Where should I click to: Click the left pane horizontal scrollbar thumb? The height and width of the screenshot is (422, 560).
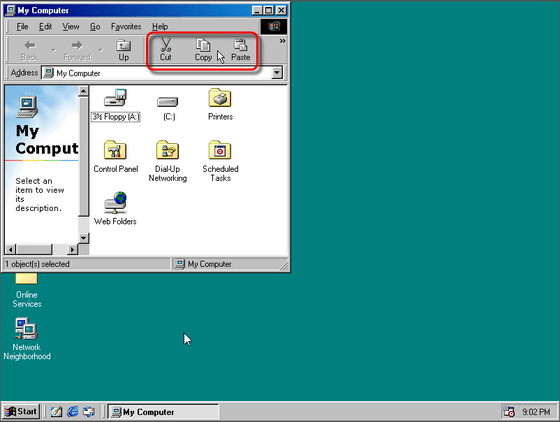pyautogui.click(x=34, y=249)
